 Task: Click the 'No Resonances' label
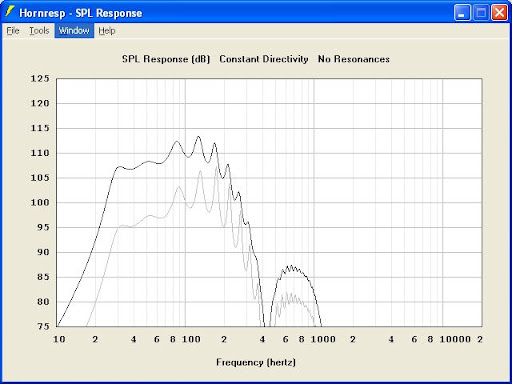(x=354, y=59)
